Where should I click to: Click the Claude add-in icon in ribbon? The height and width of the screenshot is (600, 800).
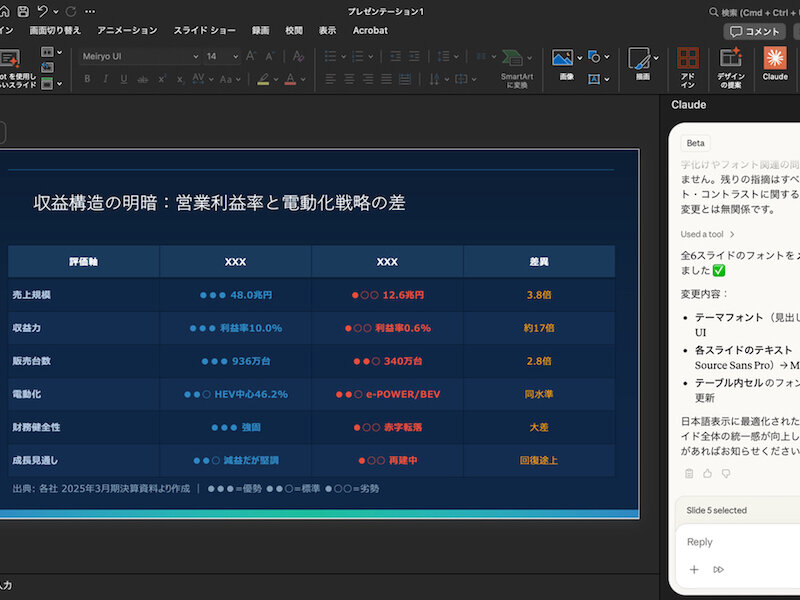point(775,60)
